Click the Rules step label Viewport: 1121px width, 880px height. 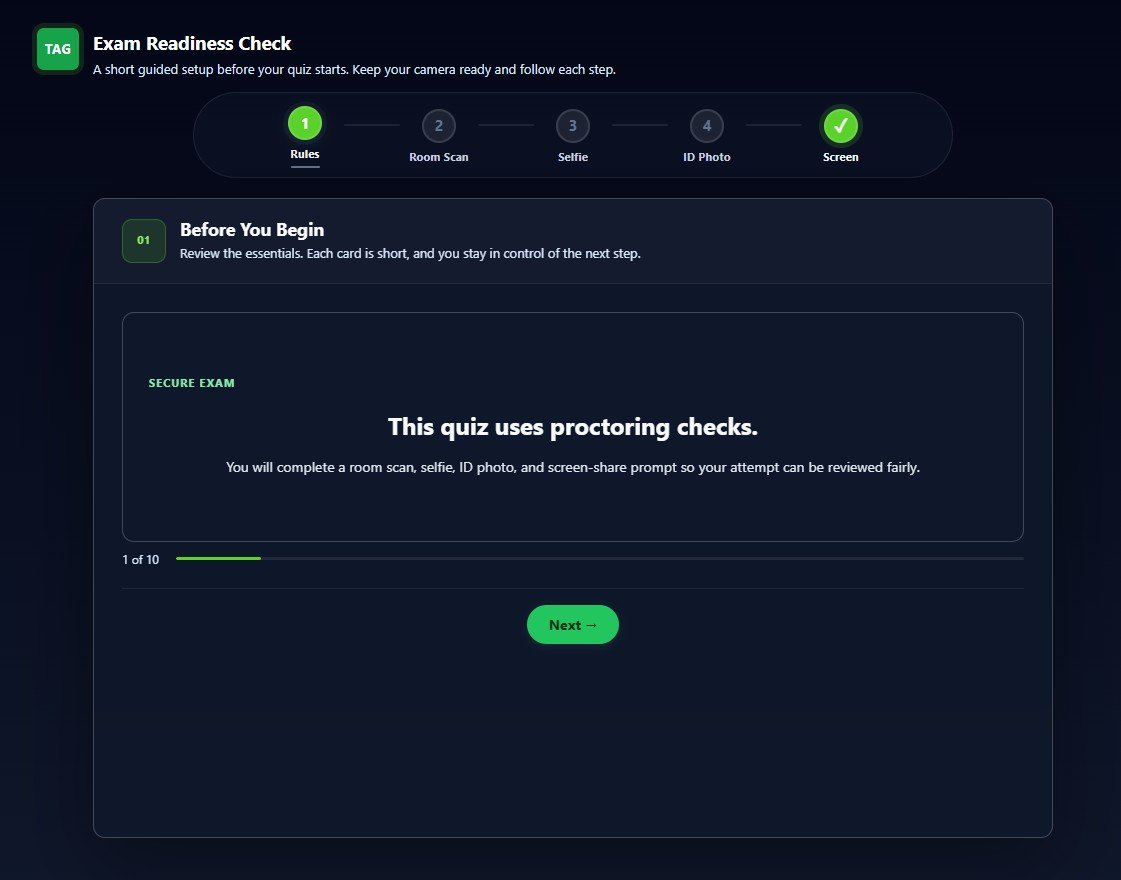305,154
